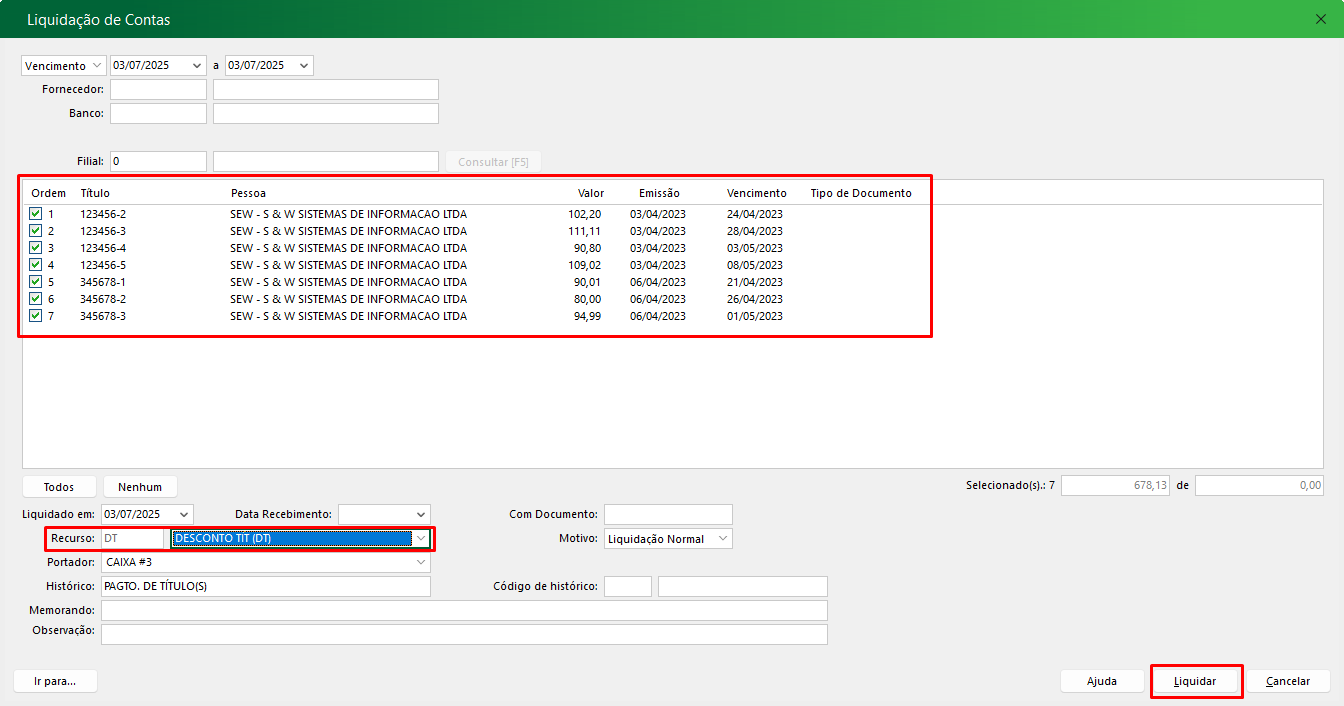This screenshot has width=1344, height=706.
Task: Toggle checkbox for título 123456-4
Action: click(x=36, y=248)
